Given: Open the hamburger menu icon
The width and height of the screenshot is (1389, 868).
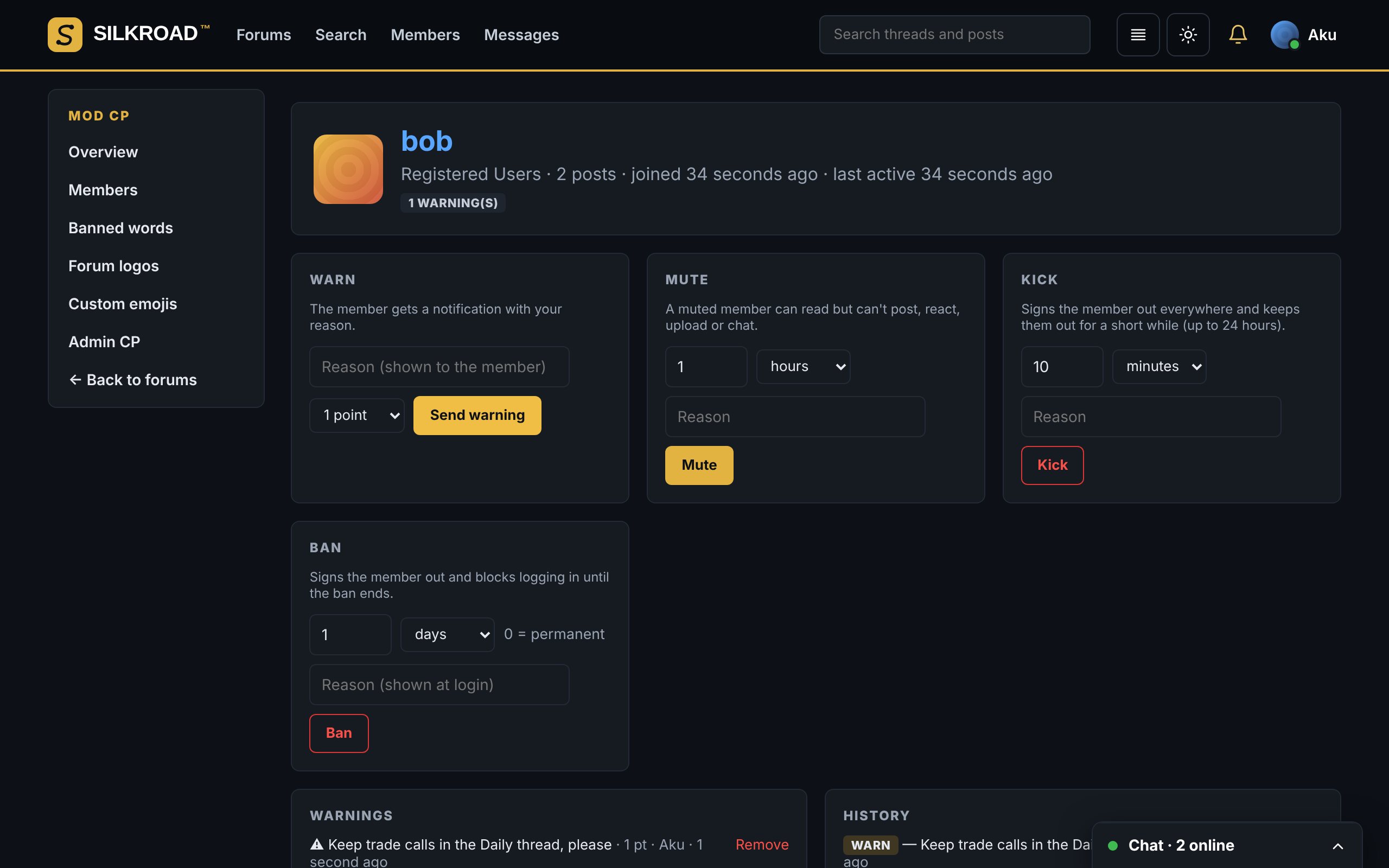Looking at the screenshot, I should (x=1138, y=34).
